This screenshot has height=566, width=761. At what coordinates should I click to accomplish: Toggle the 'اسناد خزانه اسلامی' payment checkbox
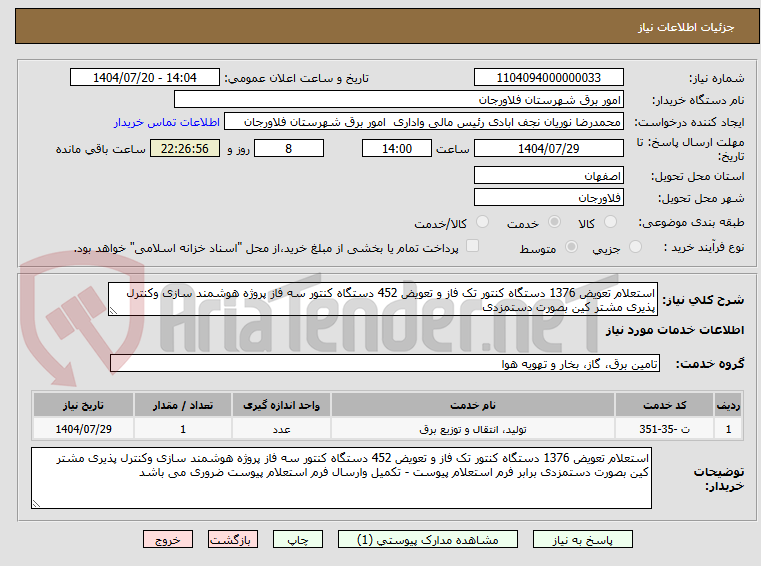pos(472,246)
